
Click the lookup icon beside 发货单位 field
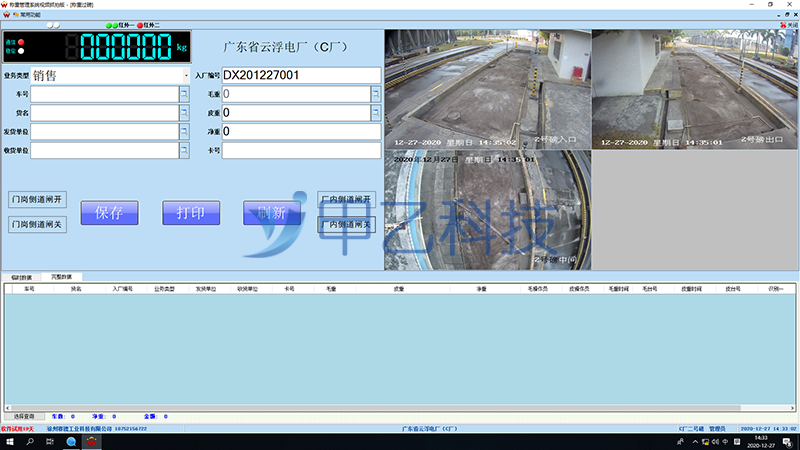click(x=184, y=131)
